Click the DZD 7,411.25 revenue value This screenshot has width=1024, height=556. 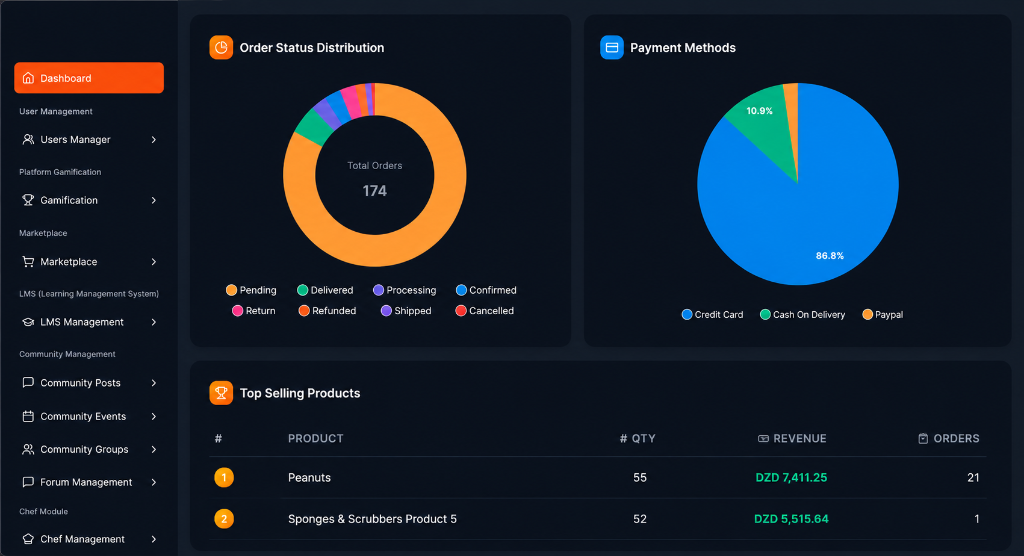coord(792,478)
